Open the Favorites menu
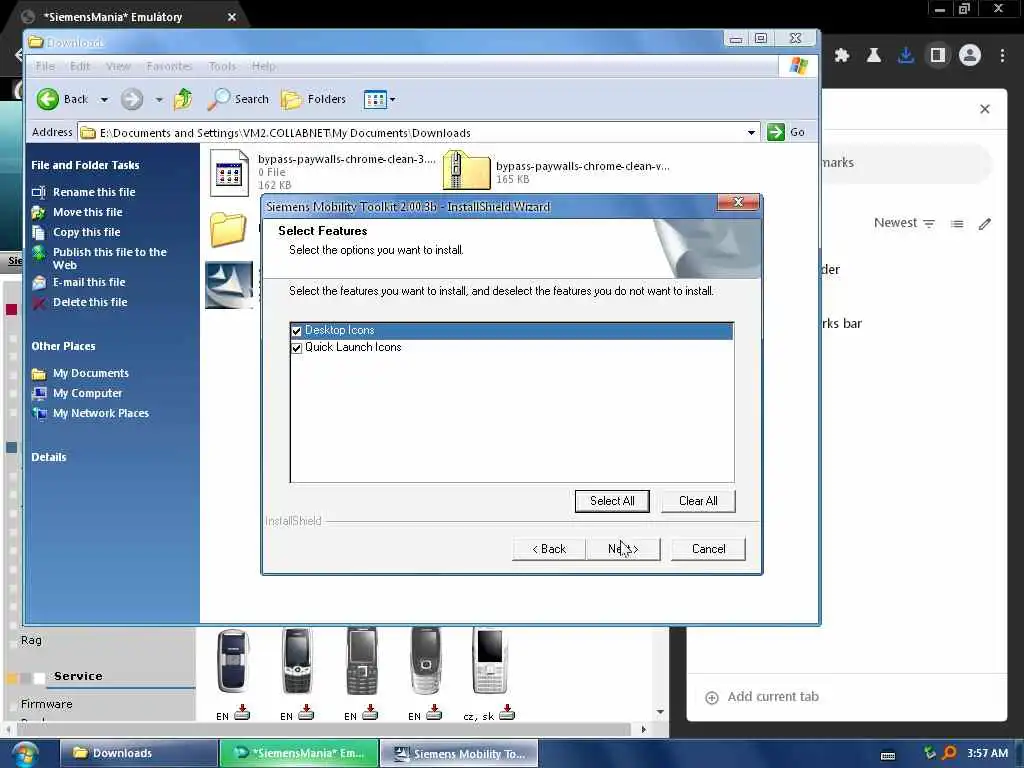The image size is (1024, 768). click(x=169, y=66)
